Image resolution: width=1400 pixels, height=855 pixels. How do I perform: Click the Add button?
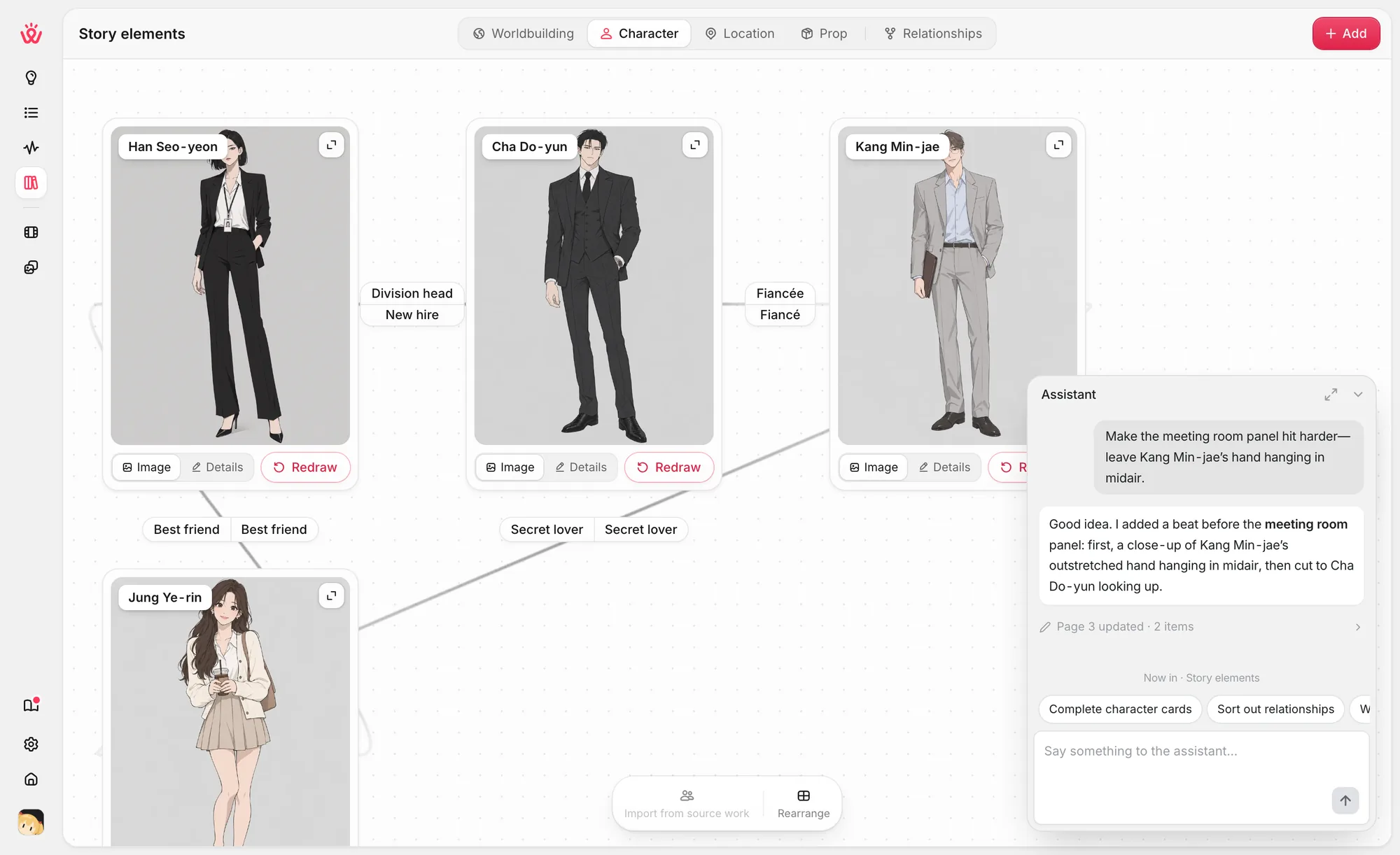tap(1346, 34)
